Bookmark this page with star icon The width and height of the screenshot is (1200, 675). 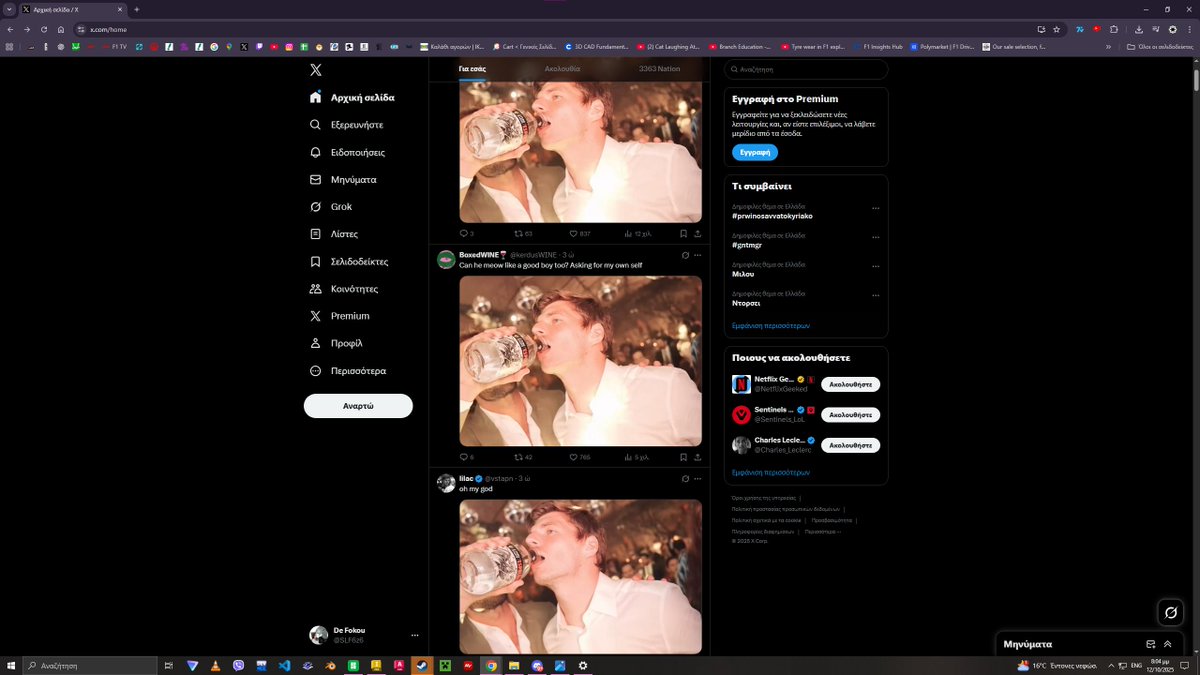click(x=1059, y=29)
